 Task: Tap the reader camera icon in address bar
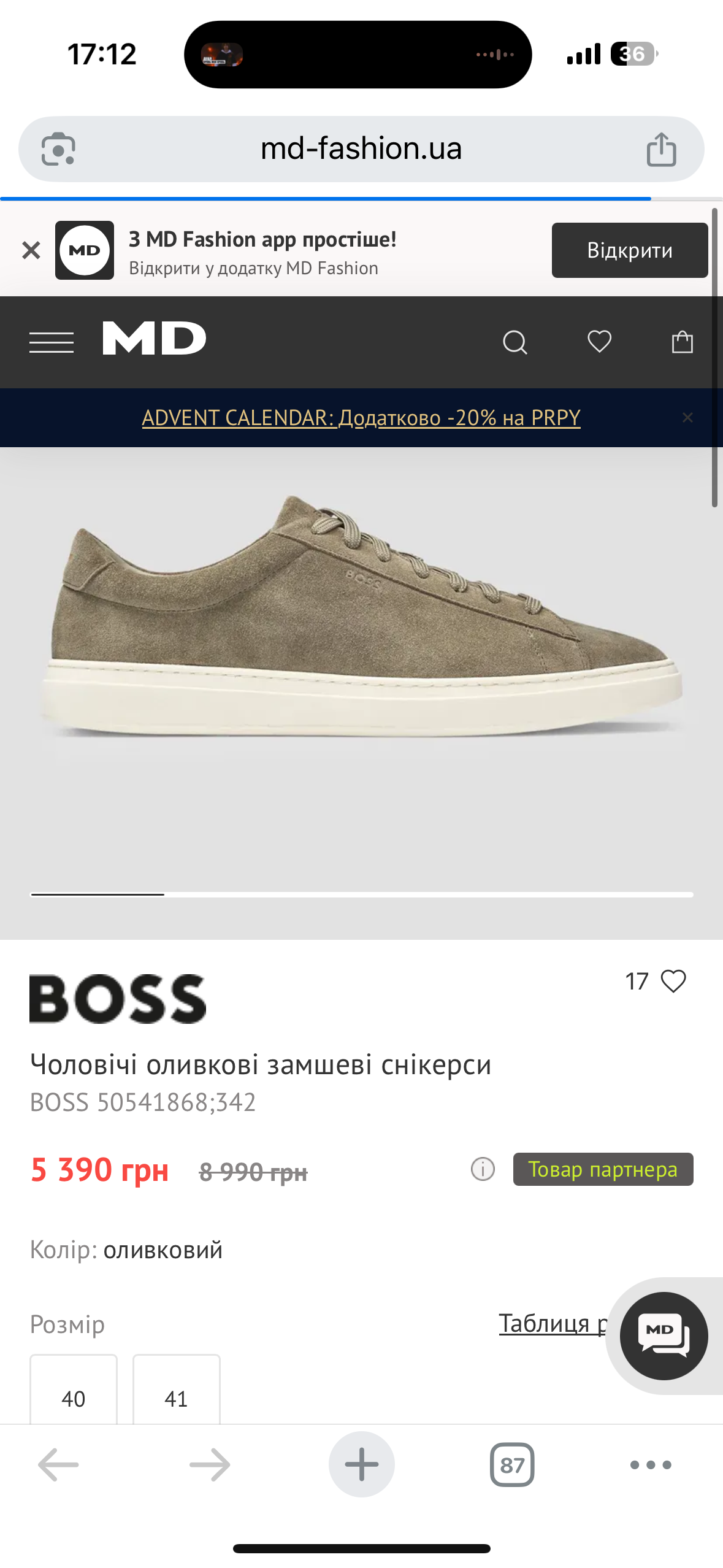(58, 149)
